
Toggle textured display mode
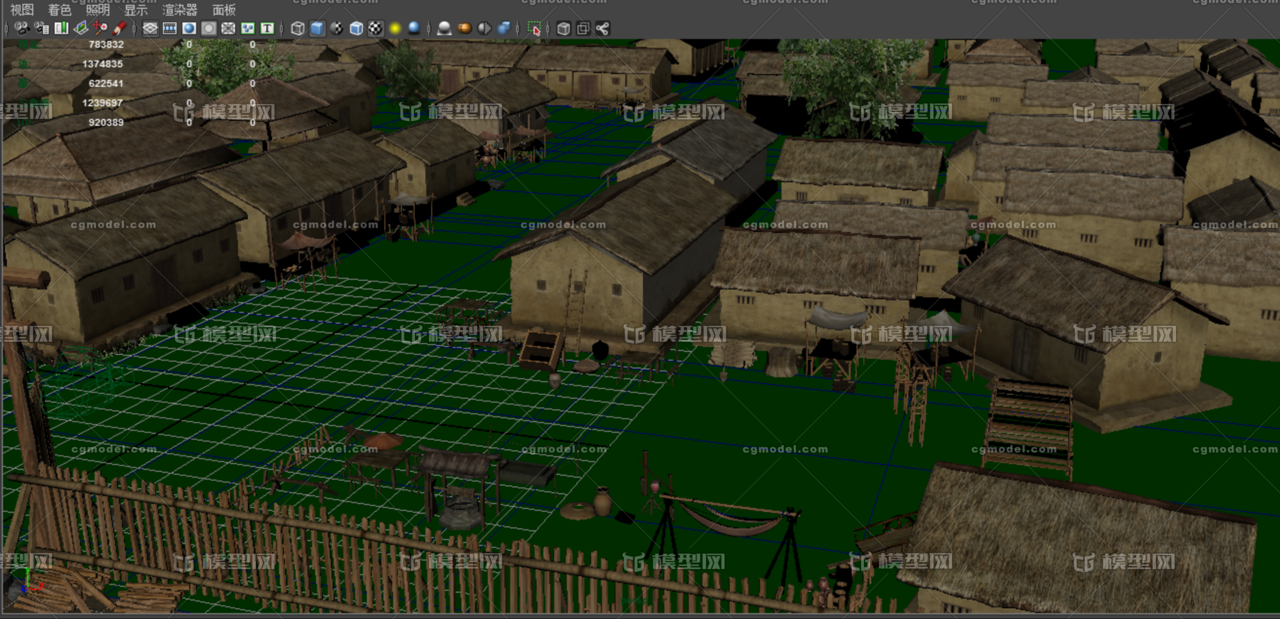click(x=375, y=28)
